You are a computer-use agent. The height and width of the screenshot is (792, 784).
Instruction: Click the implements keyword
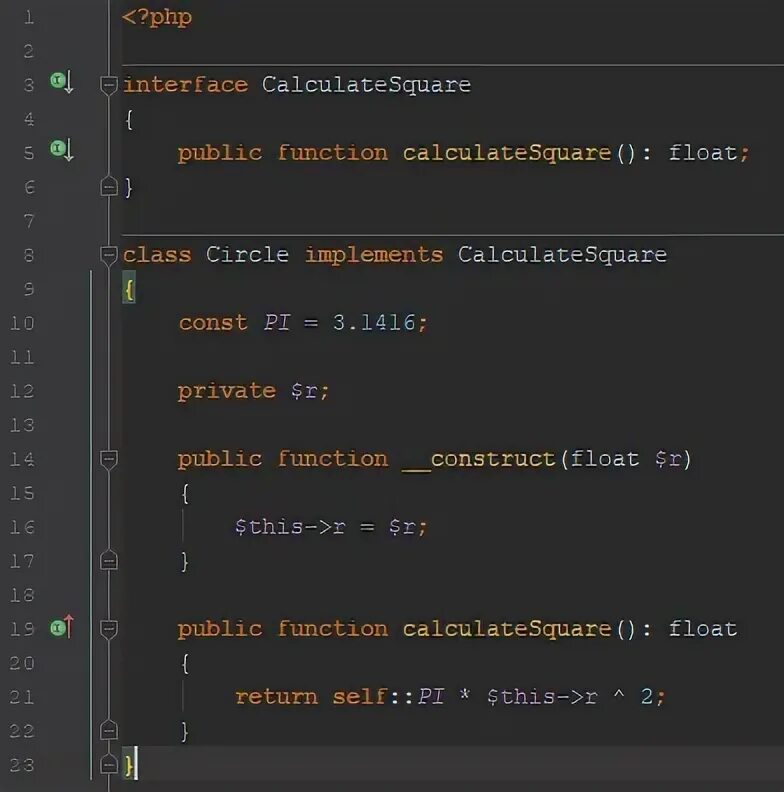click(374, 255)
